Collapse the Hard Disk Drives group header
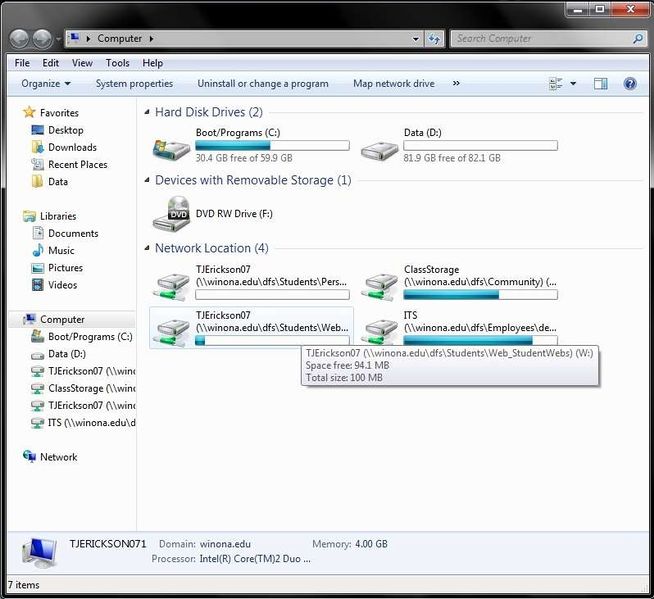The image size is (654, 599). point(208,112)
